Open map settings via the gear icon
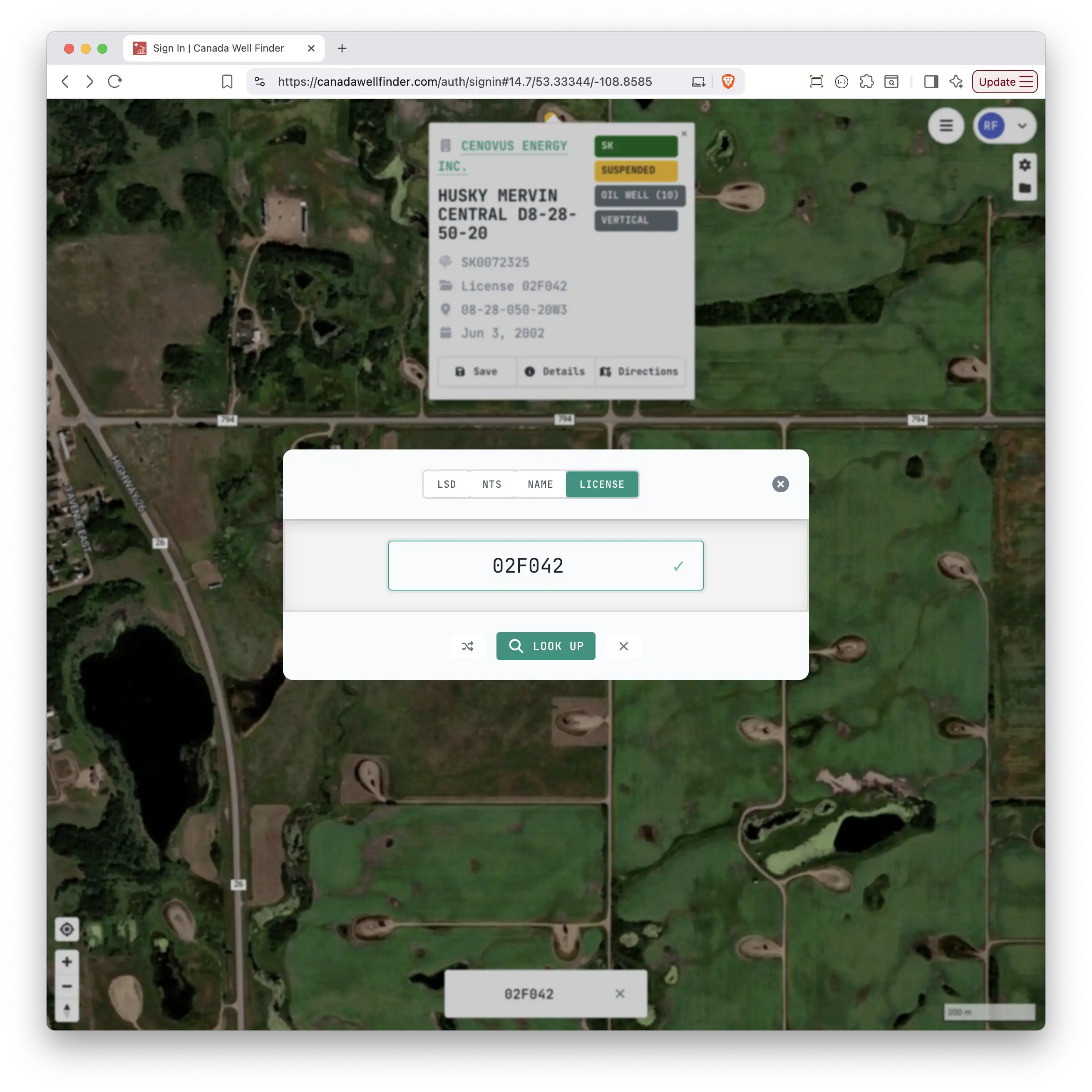This screenshot has width=1092, height=1092. coord(1025,164)
